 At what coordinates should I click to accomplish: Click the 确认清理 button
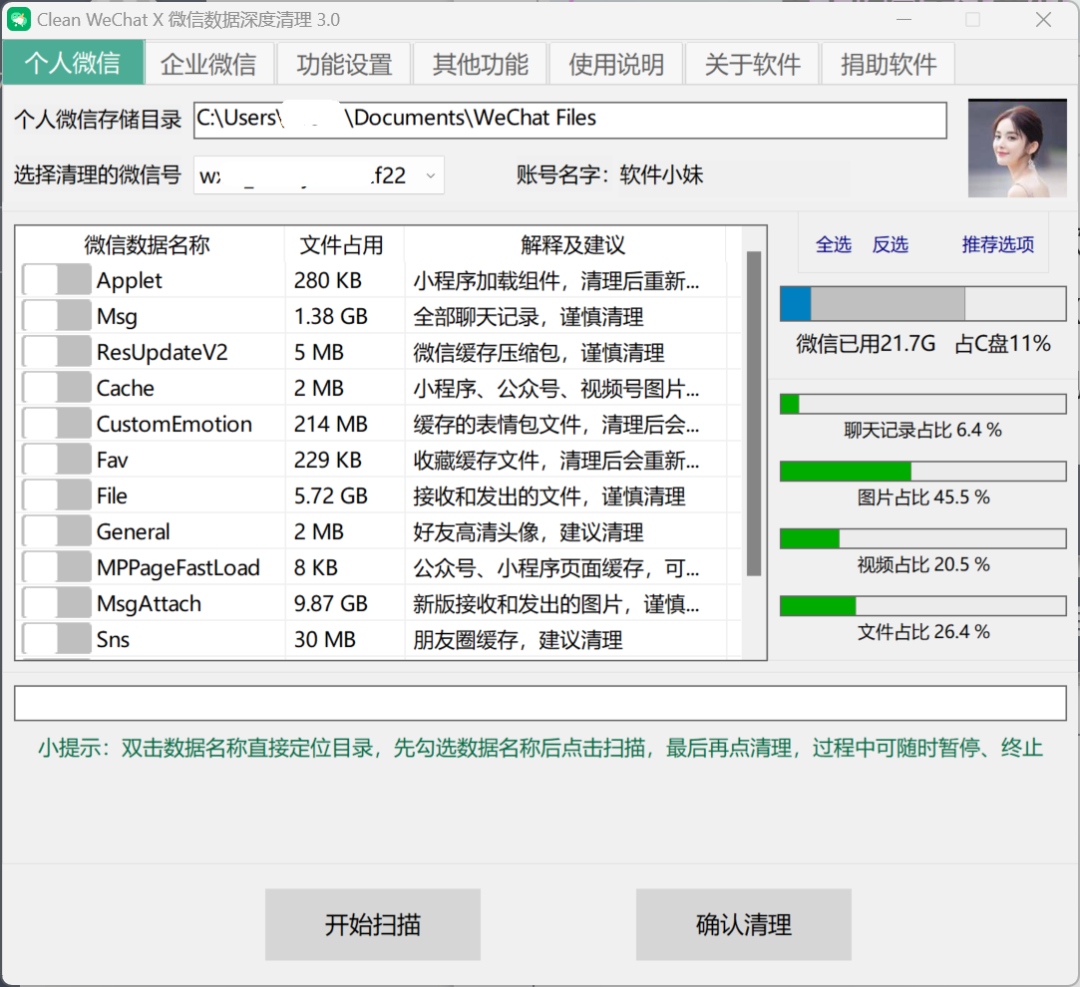(x=744, y=924)
